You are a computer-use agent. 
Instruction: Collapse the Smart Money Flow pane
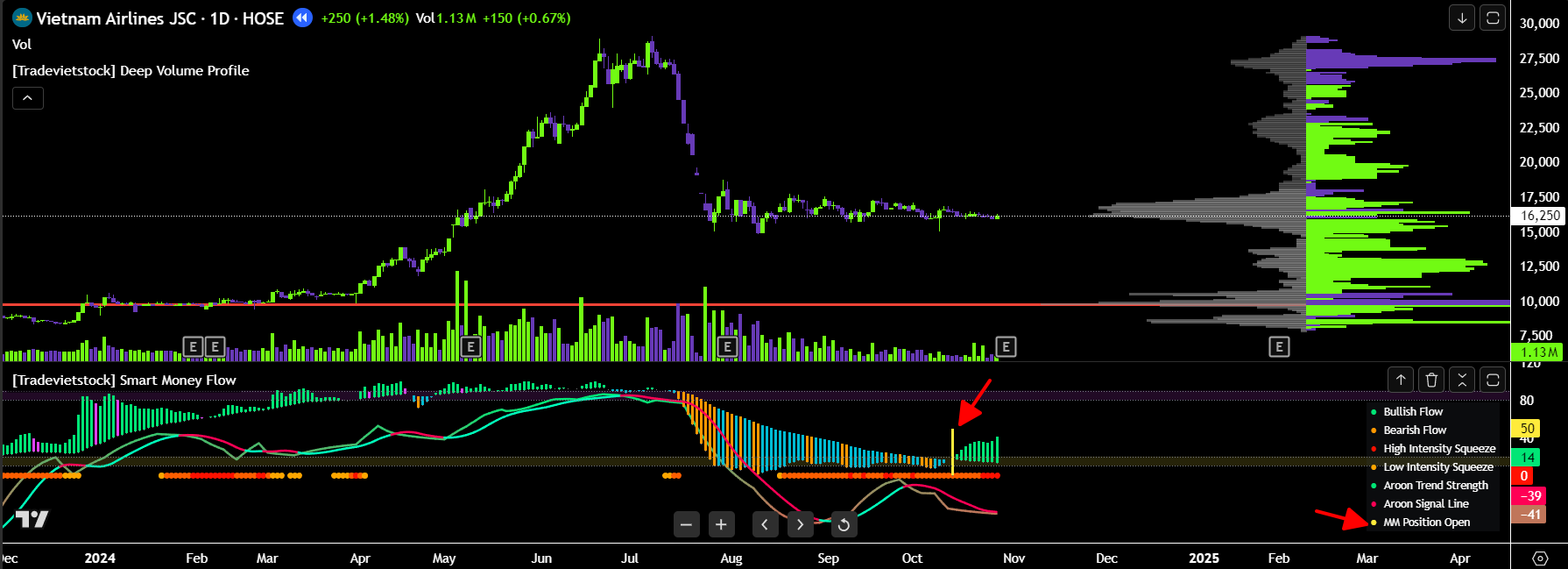tap(1462, 380)
